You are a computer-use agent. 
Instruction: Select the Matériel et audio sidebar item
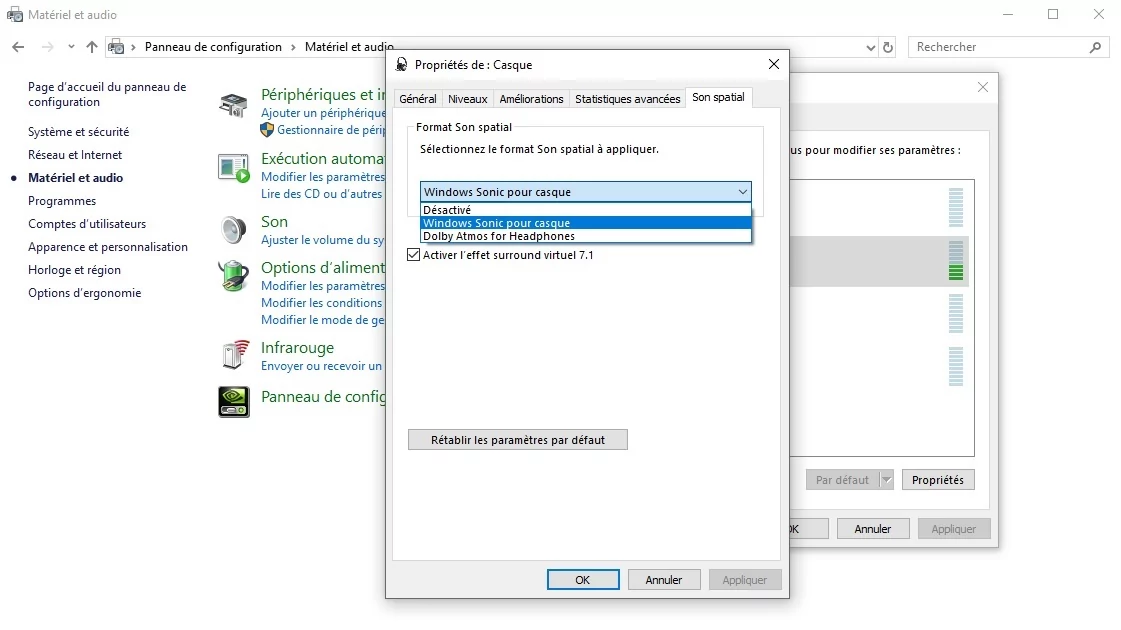[x=76, y=178]
